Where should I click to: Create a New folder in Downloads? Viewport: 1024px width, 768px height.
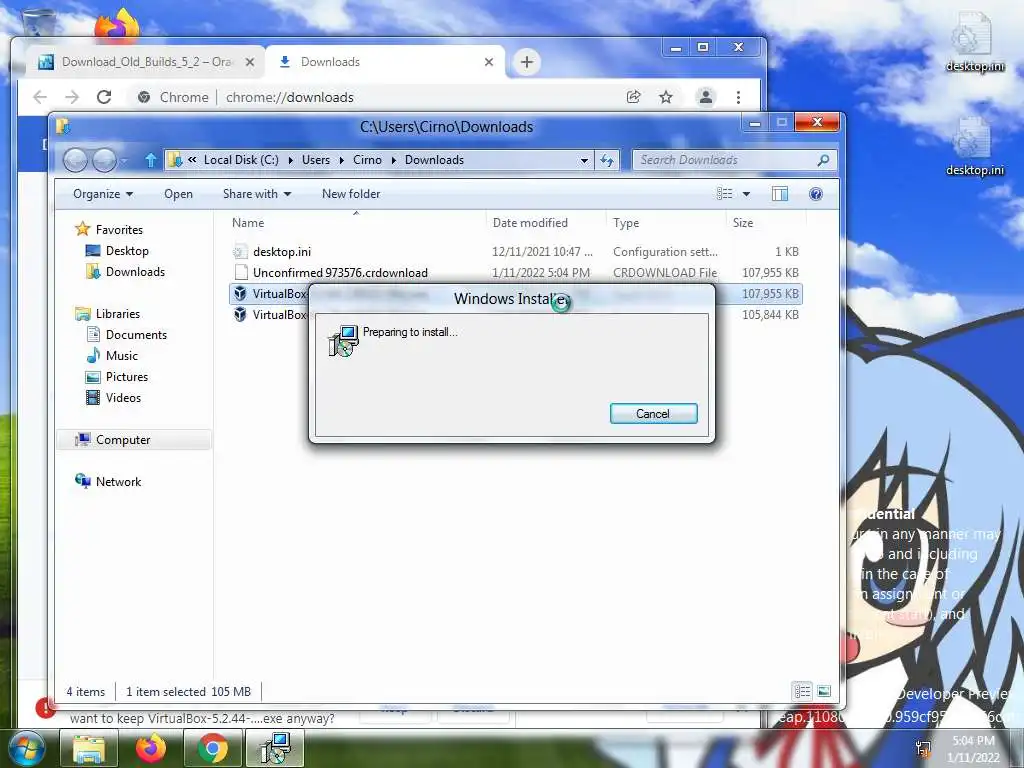(x=351, y=194)
